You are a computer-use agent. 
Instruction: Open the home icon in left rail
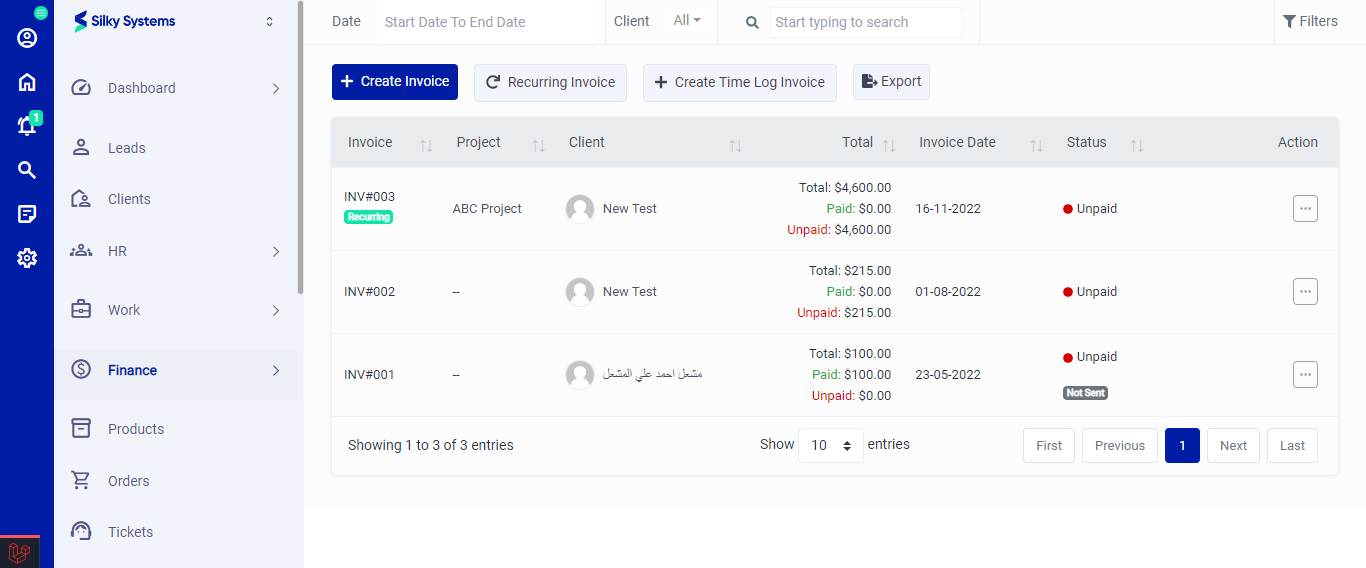click(27, 82)
